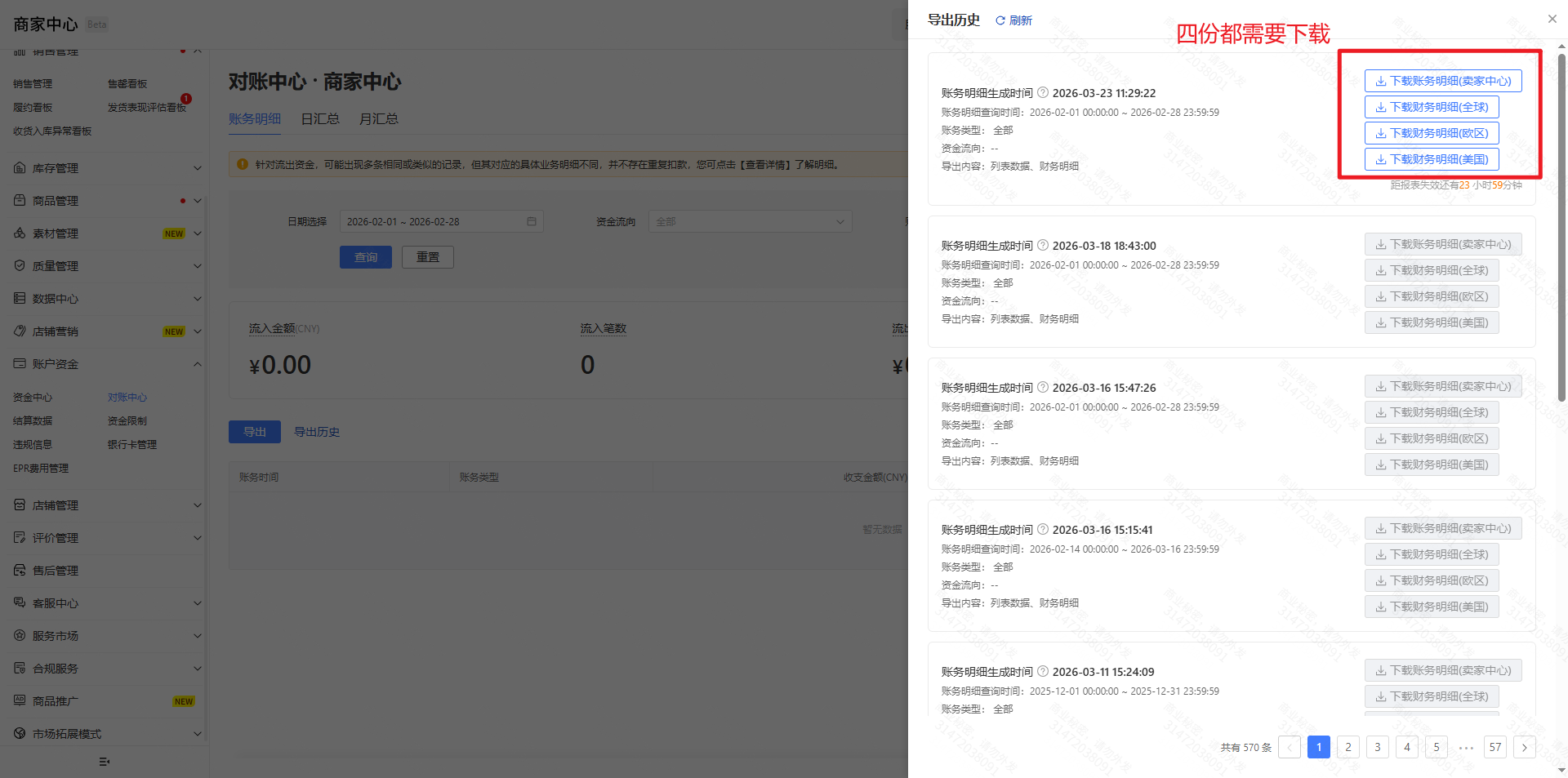Switch to the 日汇总 tab
The width and height of the screenshot is (1568, 778).
(x=319, y=119)
